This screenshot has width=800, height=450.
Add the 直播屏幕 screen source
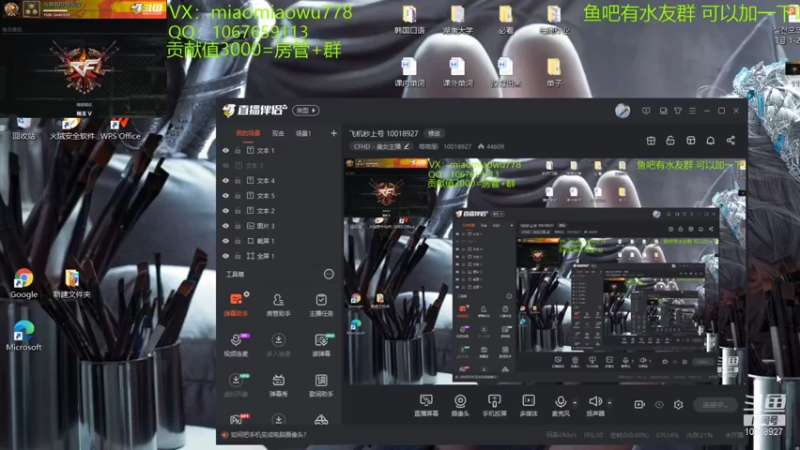(x=426, y=405)
